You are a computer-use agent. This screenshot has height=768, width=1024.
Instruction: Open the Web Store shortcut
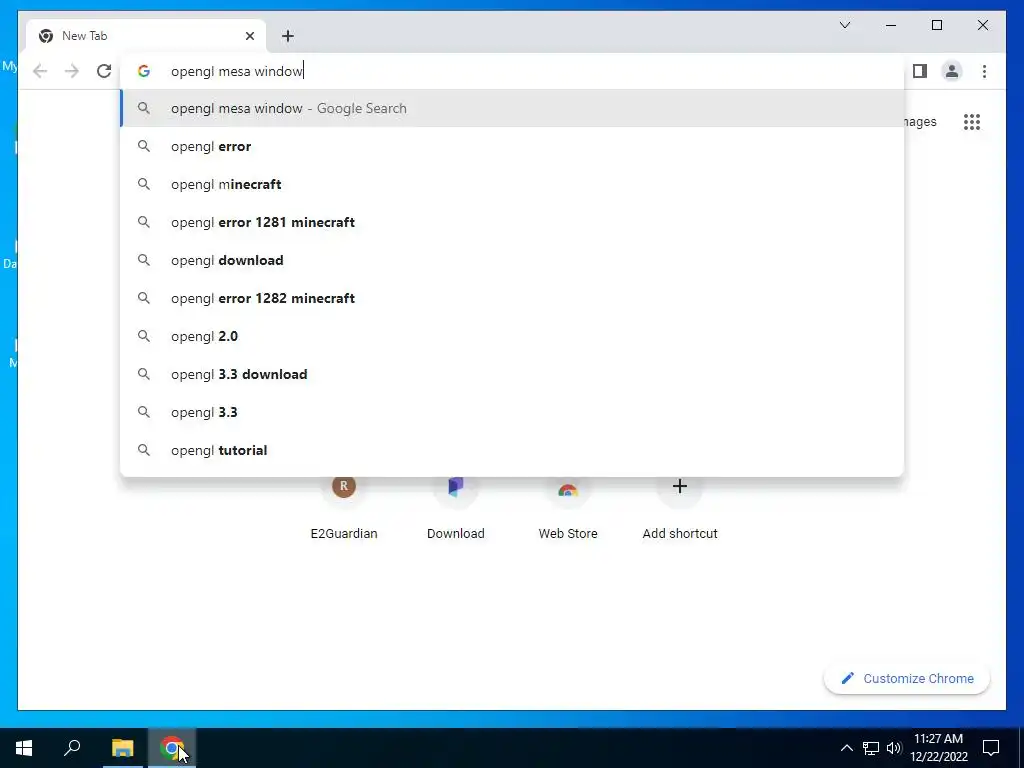pyautogui.click(x=568, y=509)
